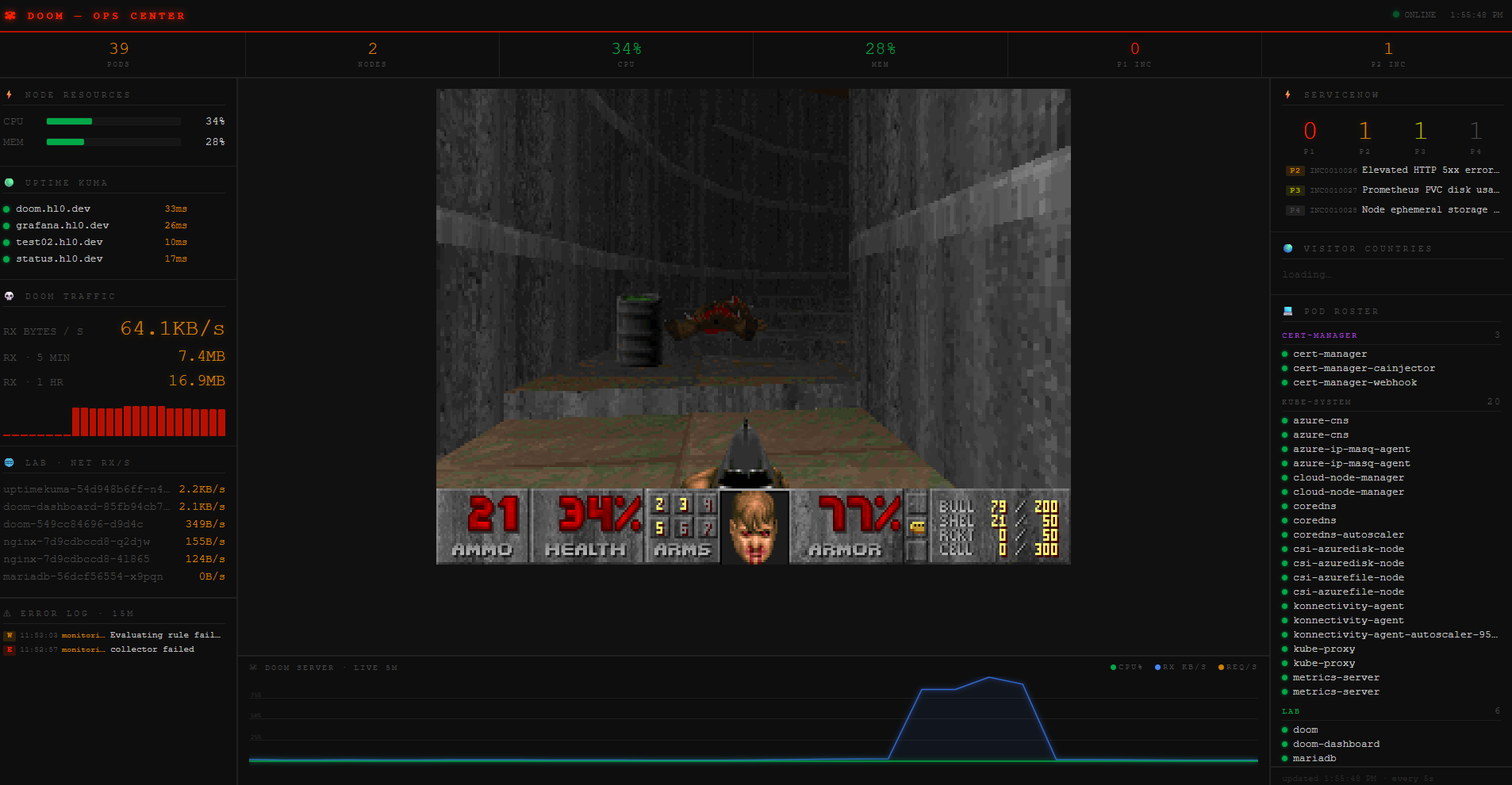Open the Elevated HTTP 5xx error incident
Viewport: 1512px width, 785px height.
coord(1392,170)
